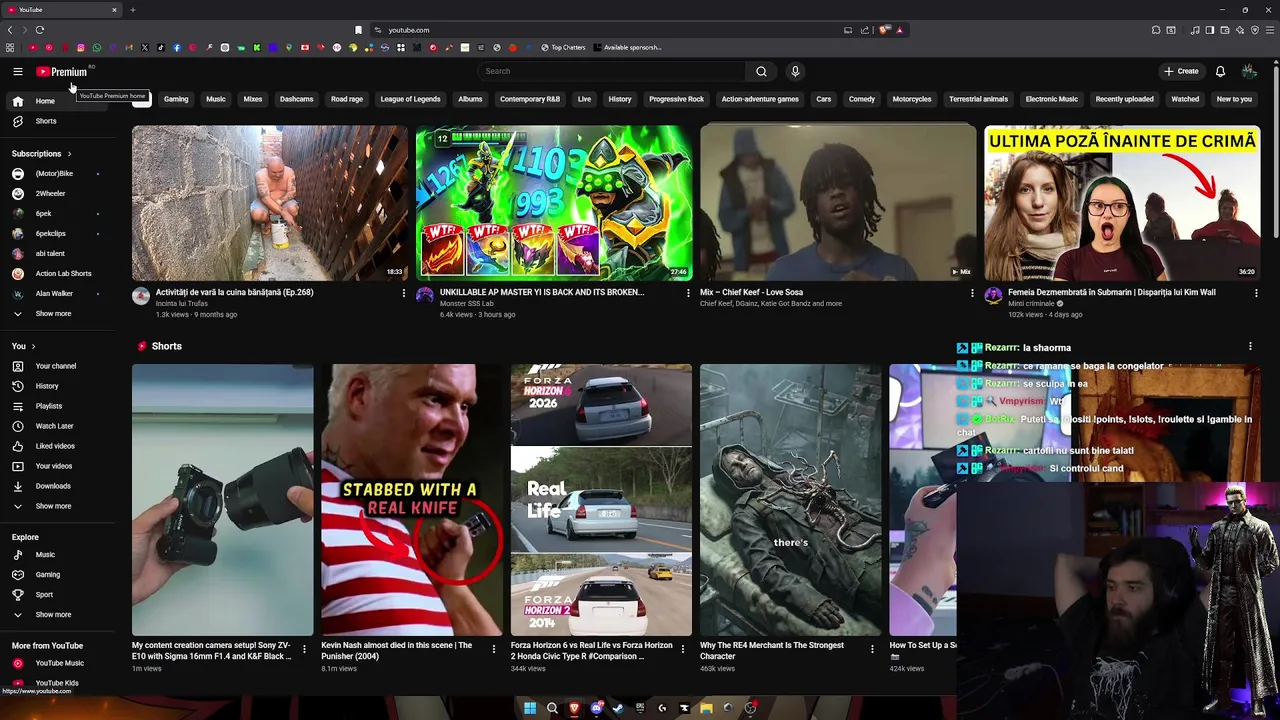Click the Create button
The height and width of the screenshot is (720, 1280).
click(1181, 71)
